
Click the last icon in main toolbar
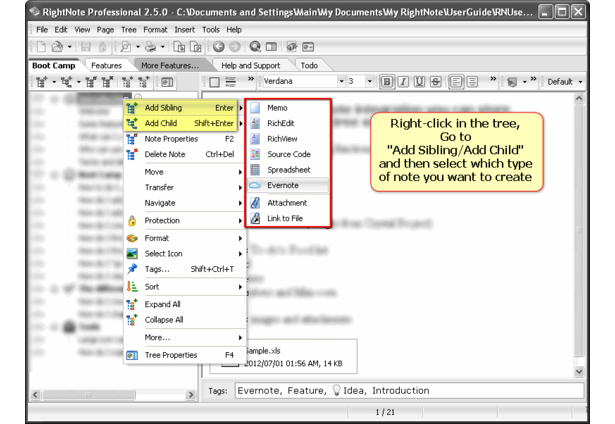click(x=308, y=47)
